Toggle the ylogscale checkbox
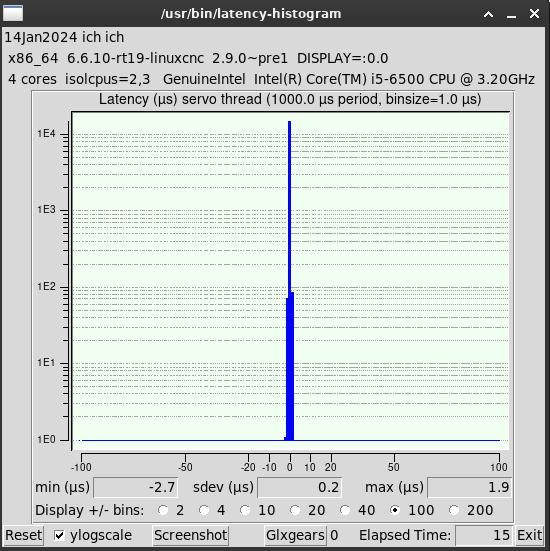The width and height of the screenshot is (550, 551). [59, 536]
